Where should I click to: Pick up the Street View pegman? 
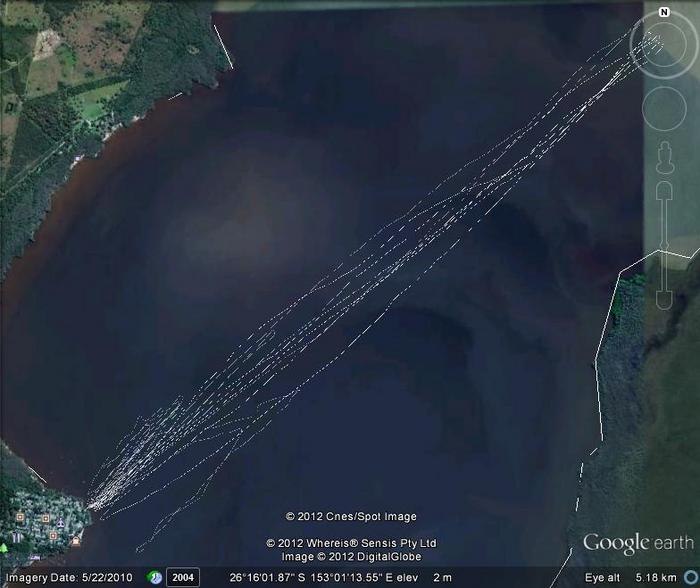665,158
